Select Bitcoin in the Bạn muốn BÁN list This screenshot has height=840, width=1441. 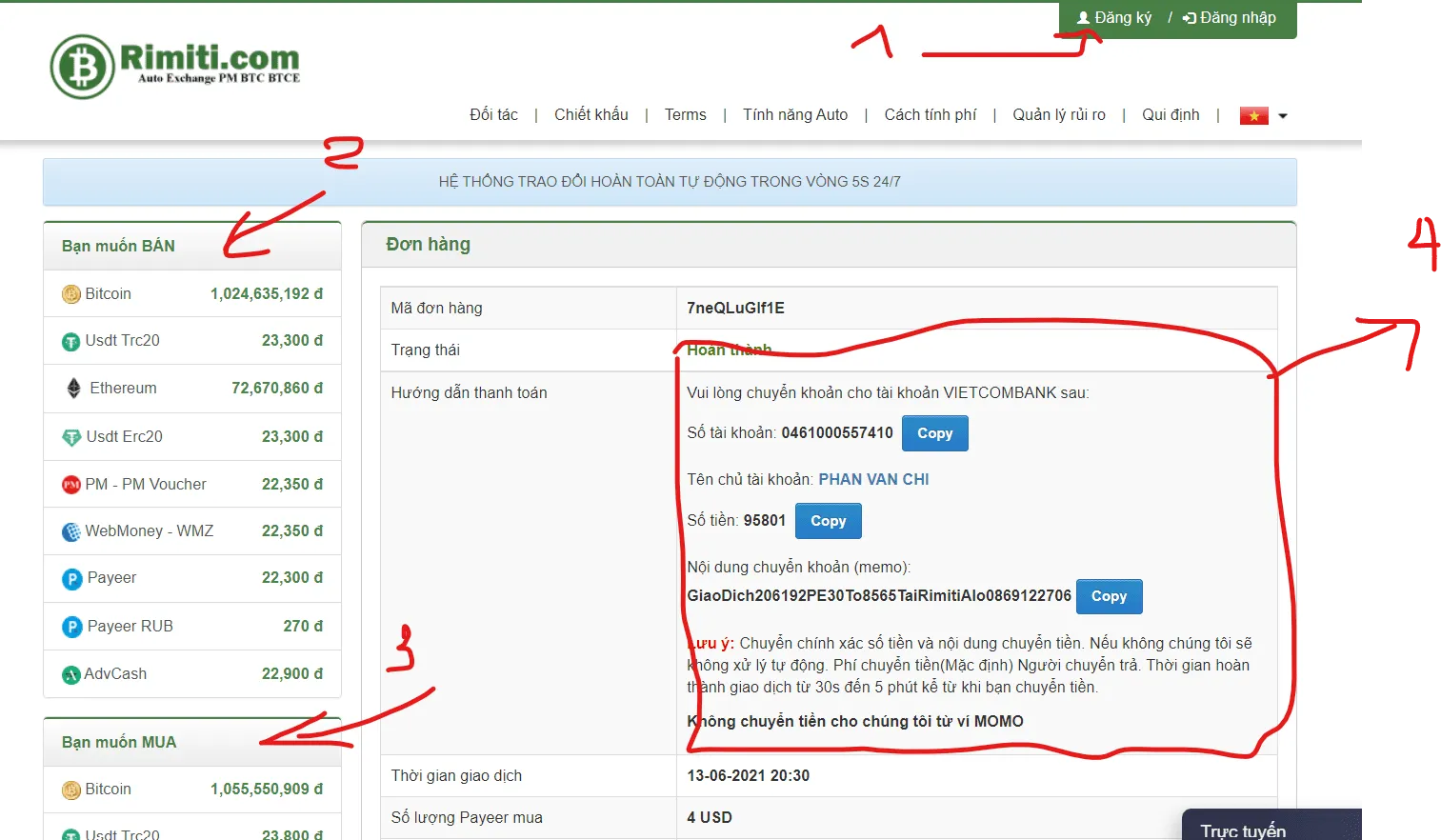192,294
